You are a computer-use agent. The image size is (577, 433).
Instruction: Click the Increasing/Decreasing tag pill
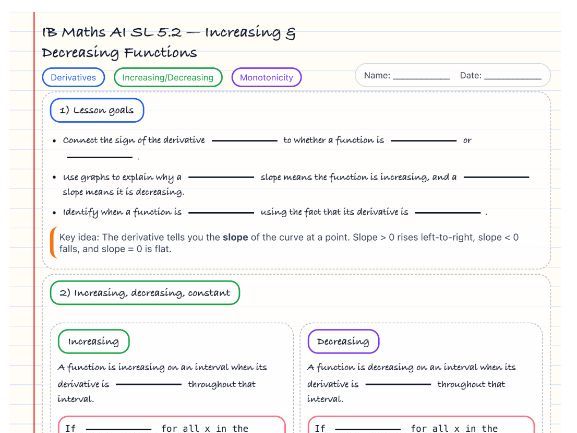click(168, 77)
